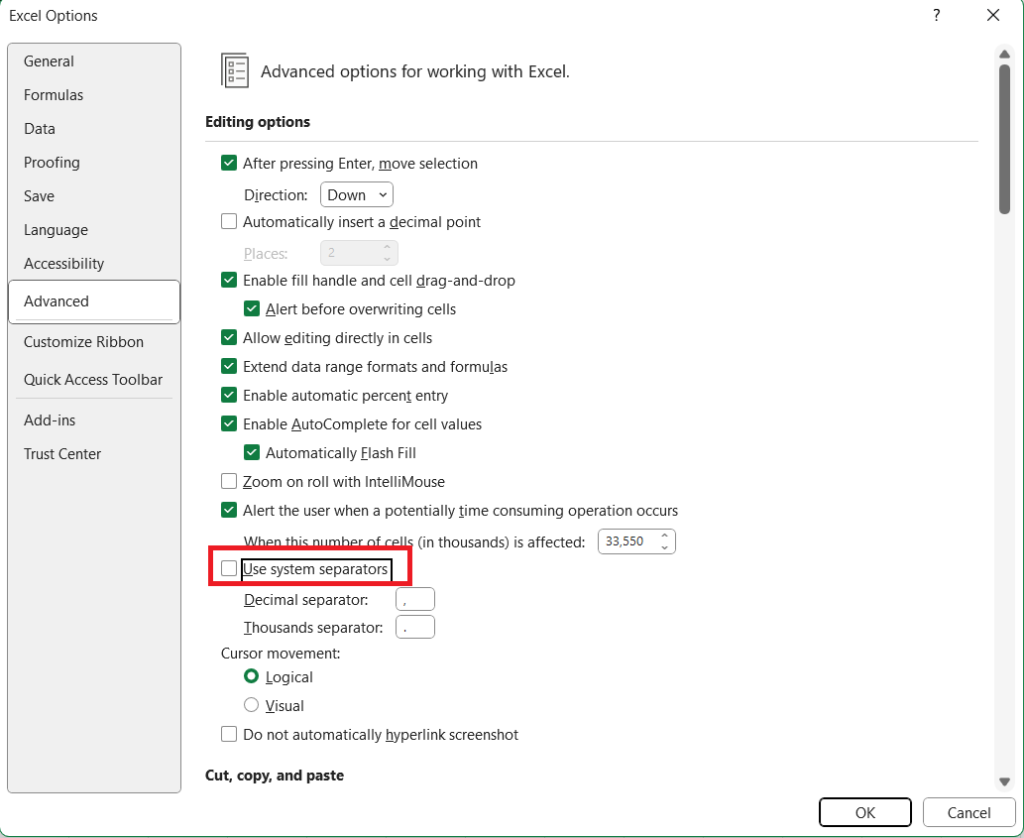Screen dimensions: 1024x838
Task: Click scrollbar up arrow at top
Action: coord(1004,53)
